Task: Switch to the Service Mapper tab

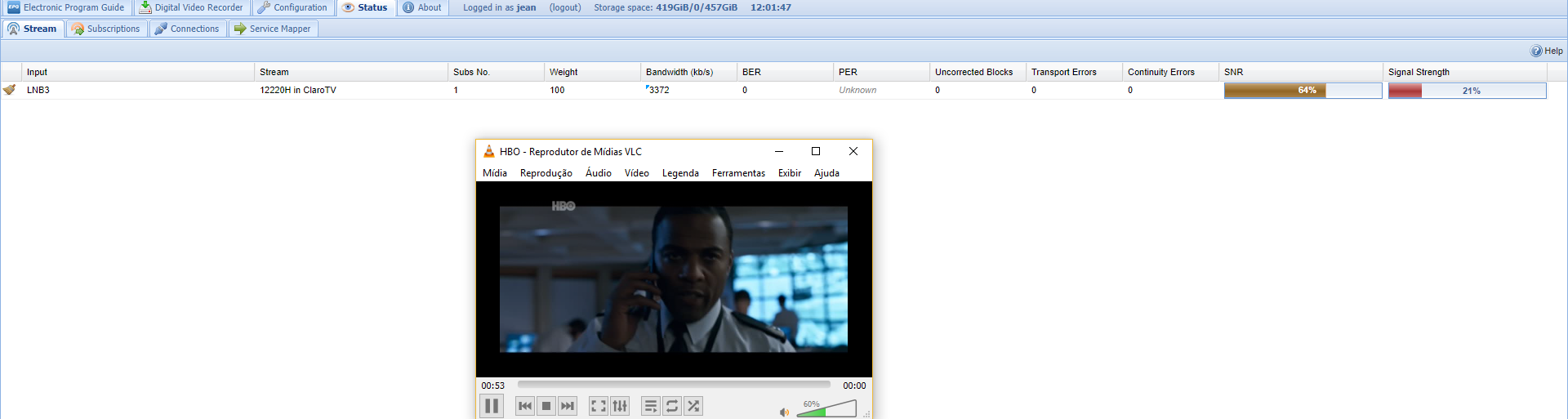Action: [273, 29]
